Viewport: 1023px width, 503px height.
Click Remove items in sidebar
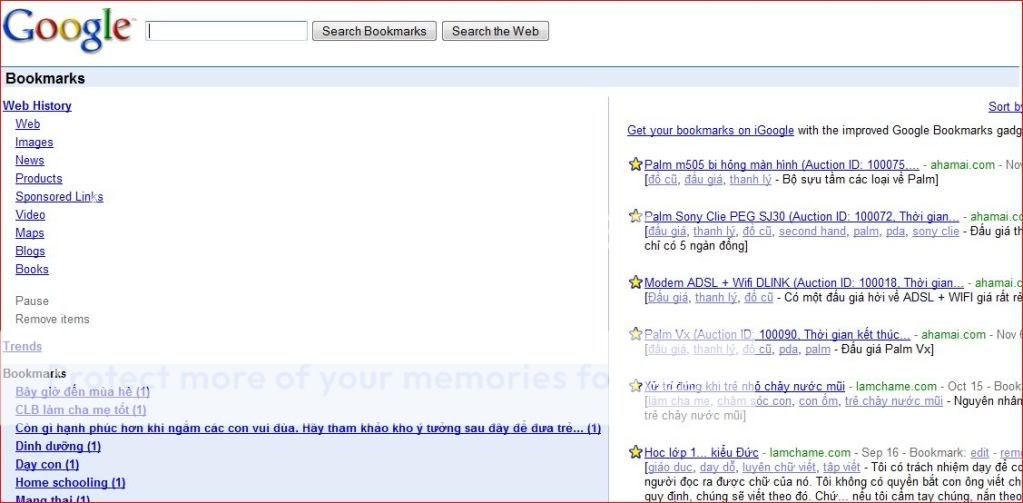52,319
